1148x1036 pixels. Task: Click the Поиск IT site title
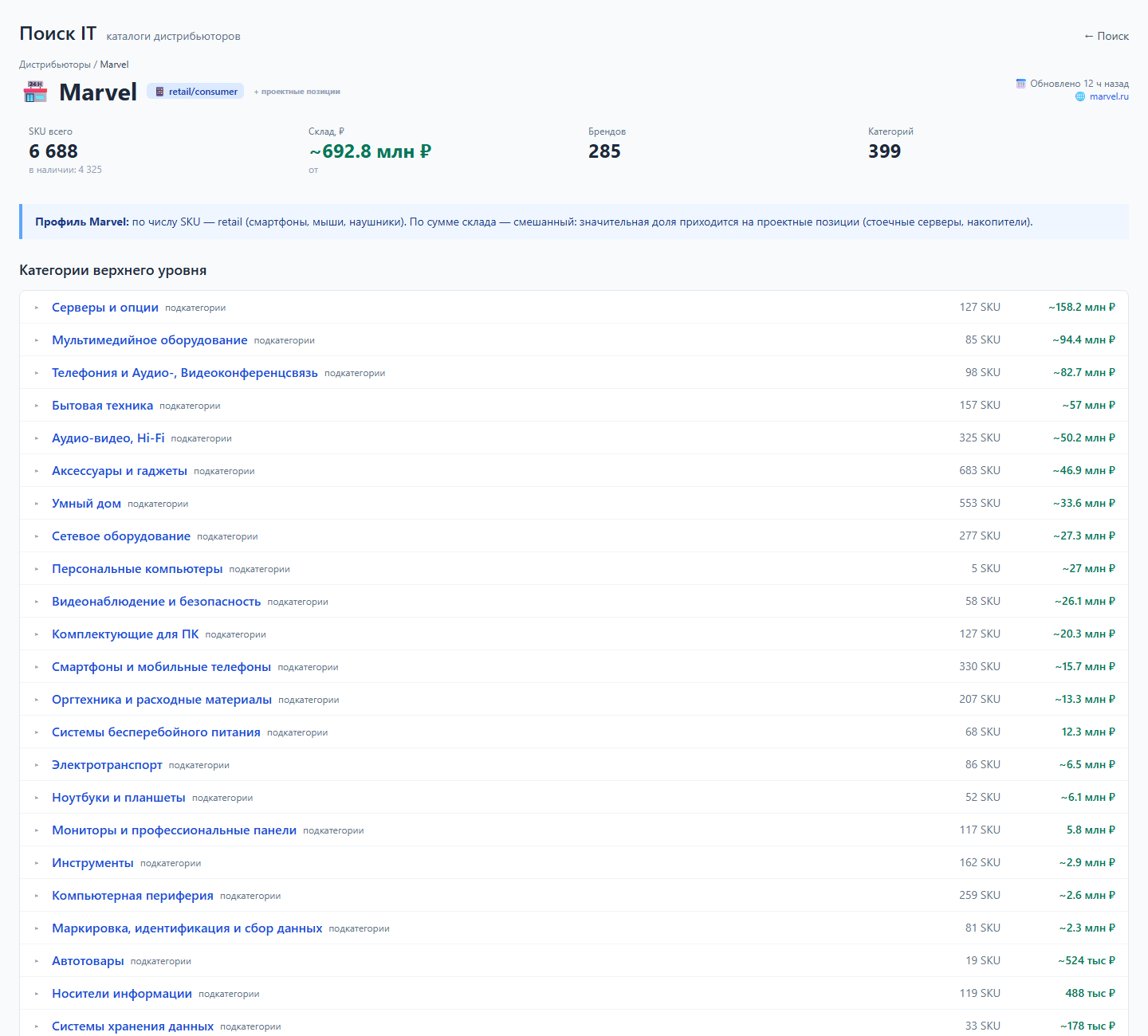pos(57,33)
